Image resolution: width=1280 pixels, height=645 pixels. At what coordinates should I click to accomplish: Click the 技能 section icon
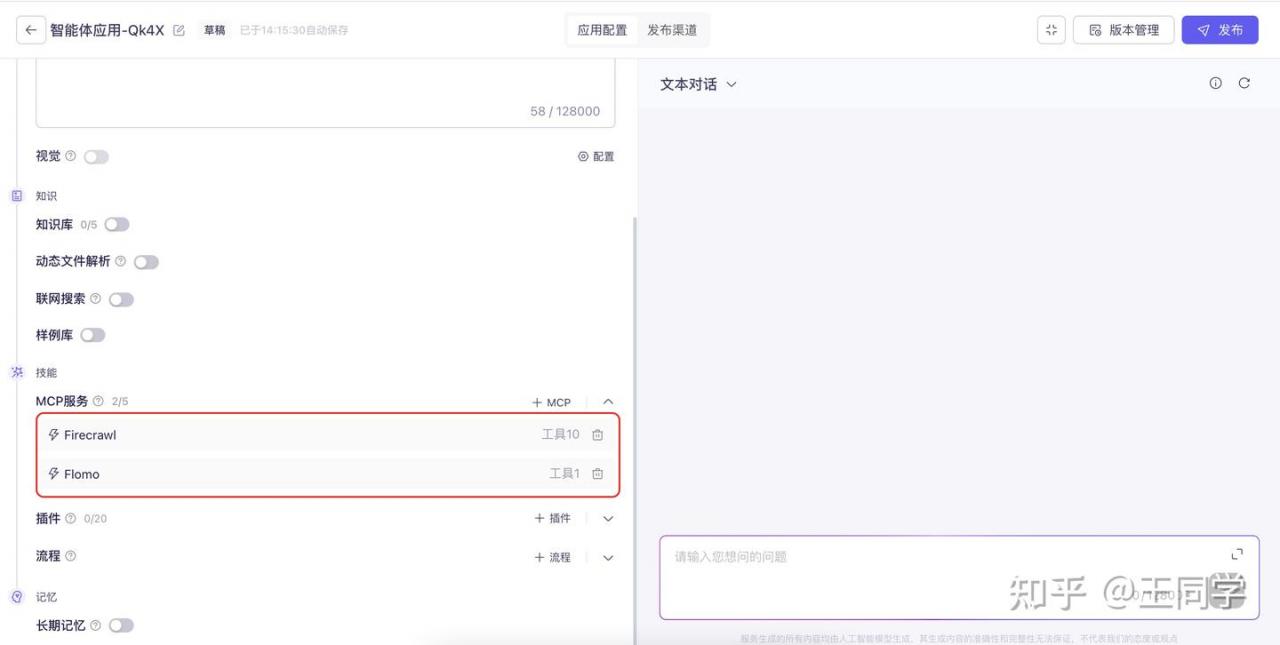click(17, 372)
